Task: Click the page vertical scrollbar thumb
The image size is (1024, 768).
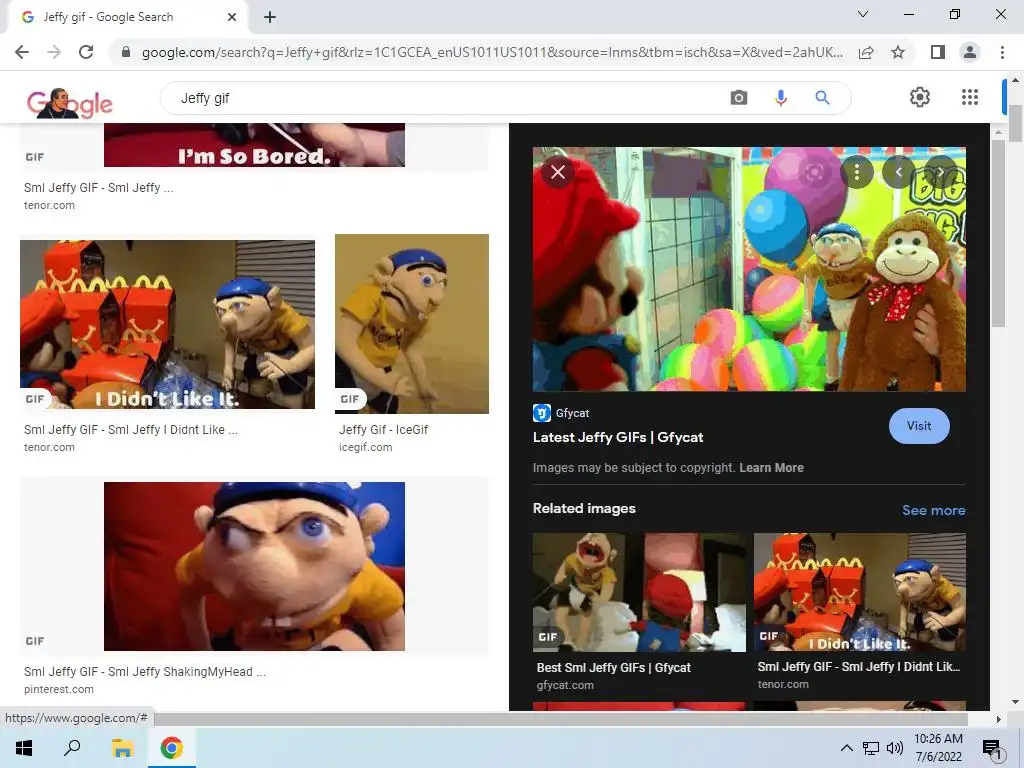Action: coord(1016,123)
